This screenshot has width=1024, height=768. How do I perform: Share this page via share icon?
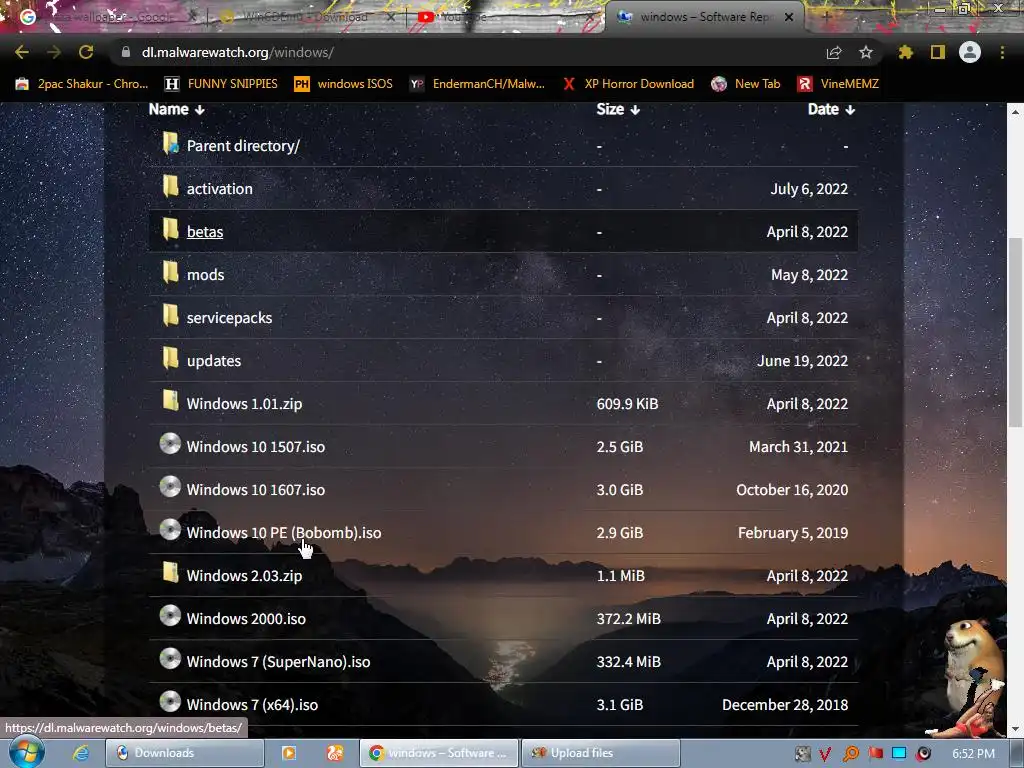(x=834, y=52)
